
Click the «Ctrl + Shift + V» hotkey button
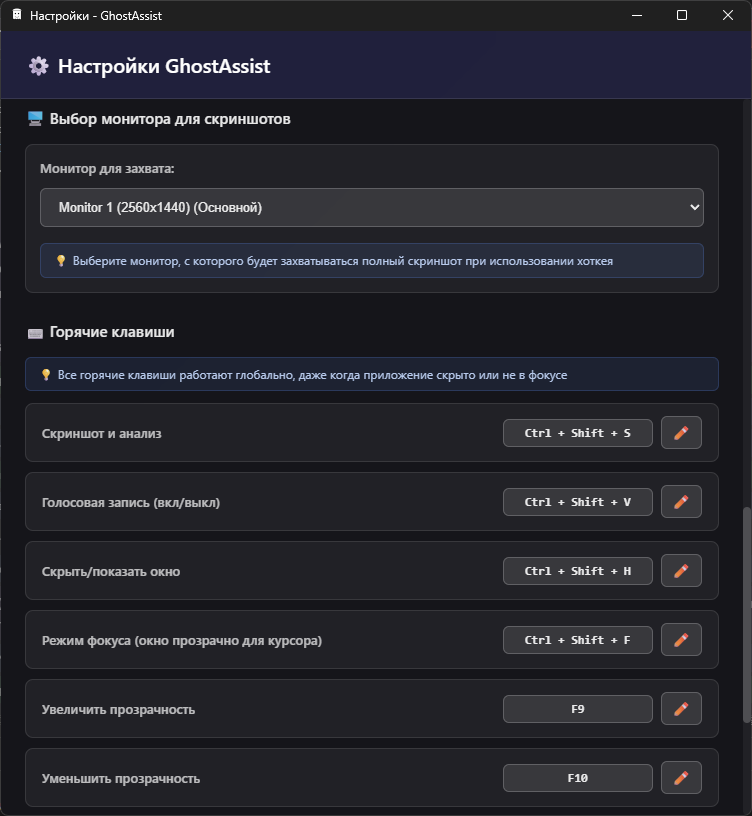click(x=577, y=501)
